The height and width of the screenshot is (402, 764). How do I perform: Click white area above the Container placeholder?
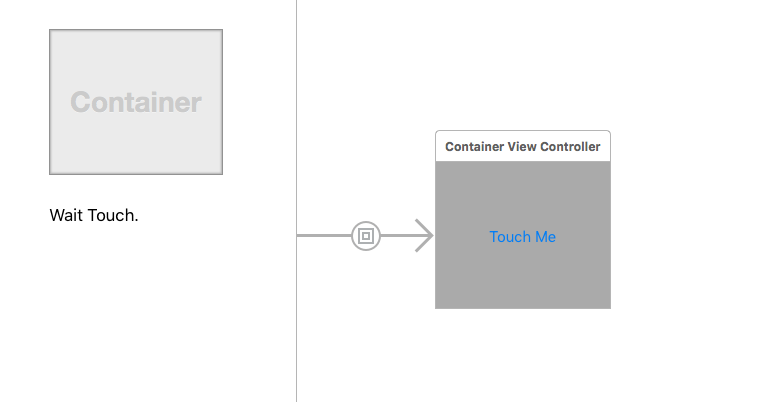(136, 14)
